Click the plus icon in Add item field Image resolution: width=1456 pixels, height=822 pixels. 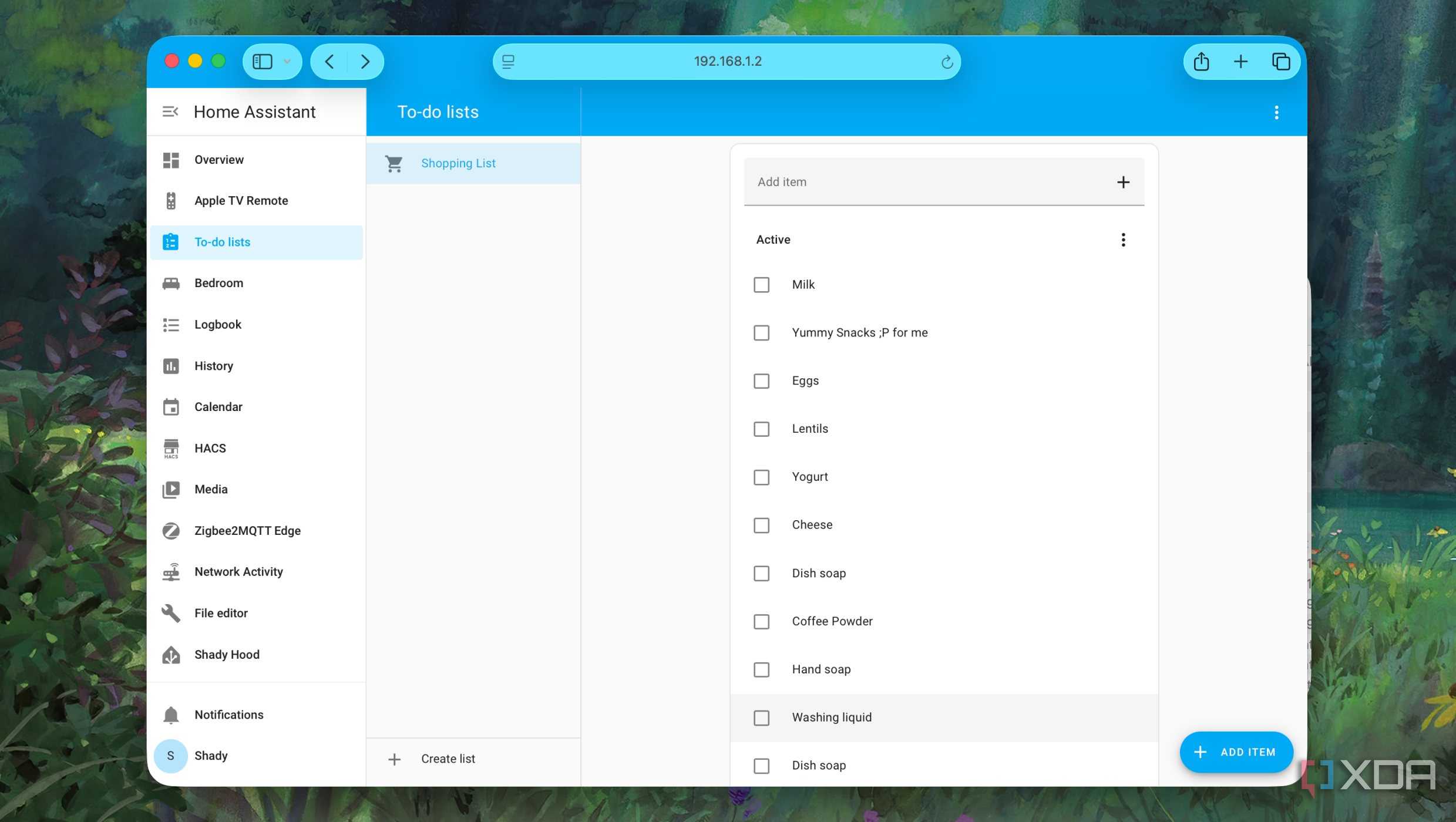1123,182
